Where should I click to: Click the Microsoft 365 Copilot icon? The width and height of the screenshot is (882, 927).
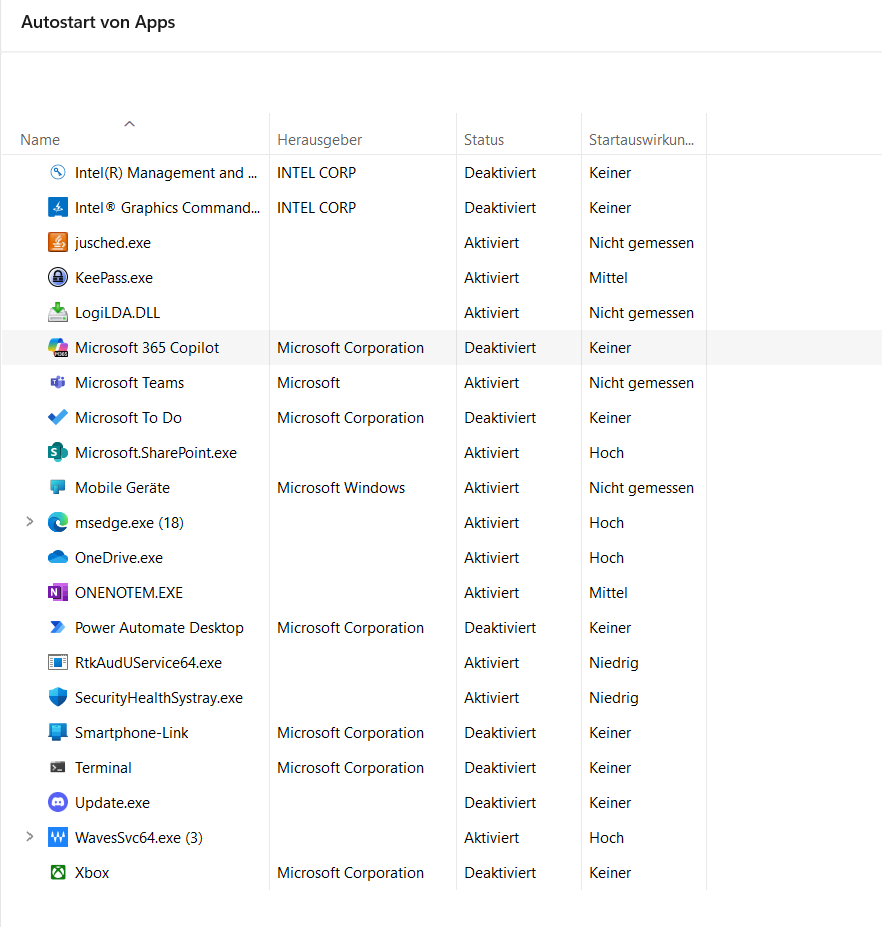pyautogui.click(x=57, y=348)
